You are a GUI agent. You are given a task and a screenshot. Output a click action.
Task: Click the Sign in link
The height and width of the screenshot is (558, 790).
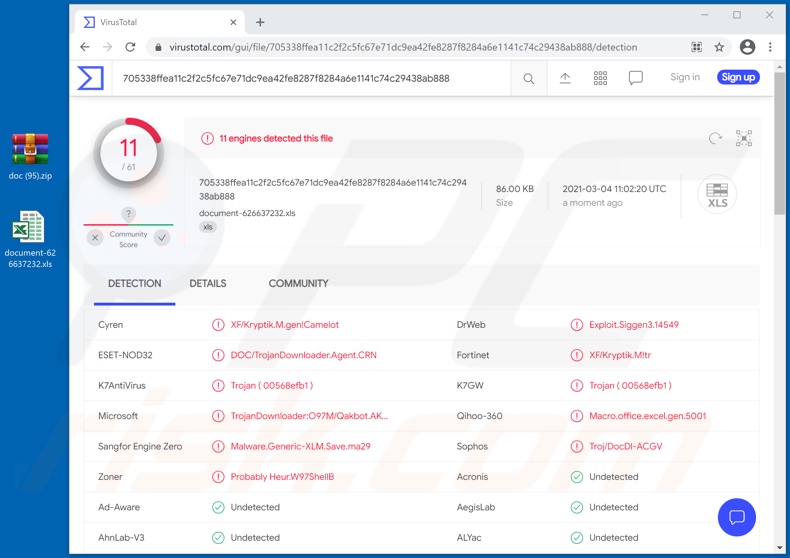[685, 77]
